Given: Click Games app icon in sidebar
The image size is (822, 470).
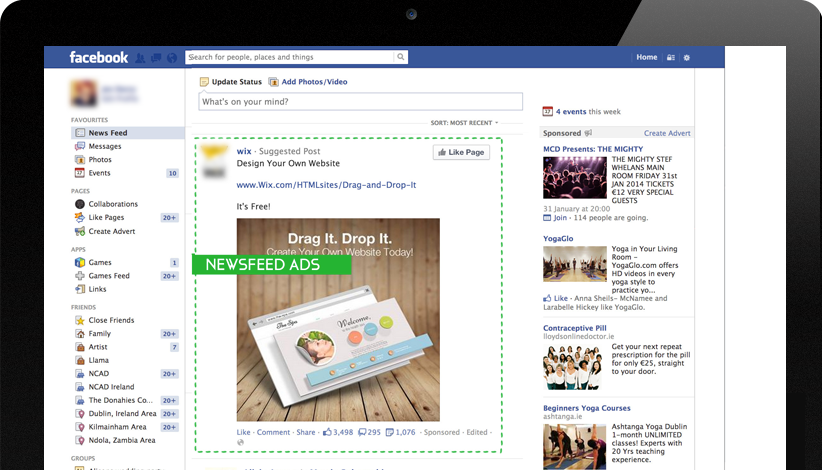Looking at the screenshot, I should tap(80, 263).
